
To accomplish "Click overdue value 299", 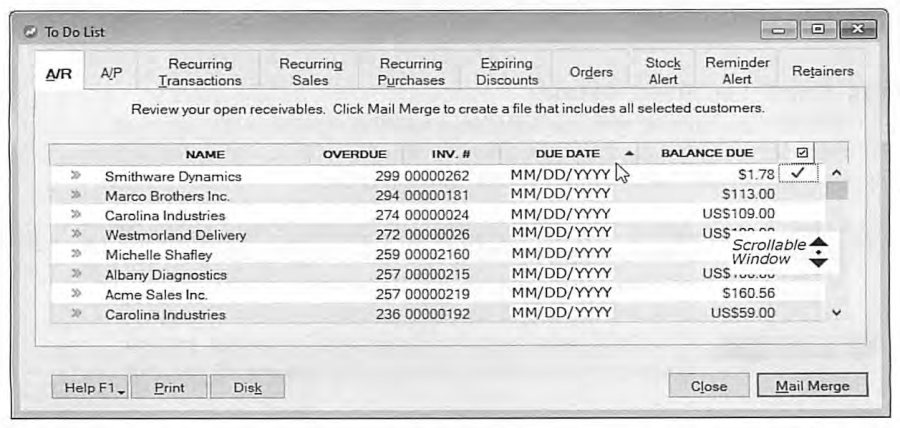I will click(389, 177).
